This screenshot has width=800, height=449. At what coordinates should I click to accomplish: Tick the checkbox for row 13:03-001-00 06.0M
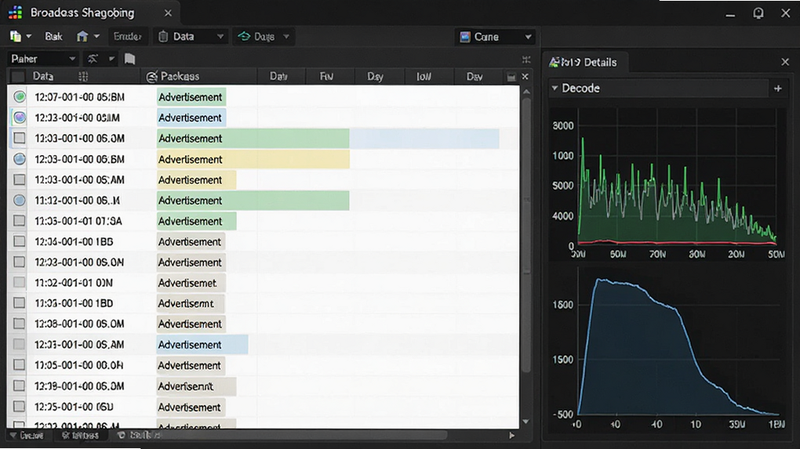click(19, 138)
